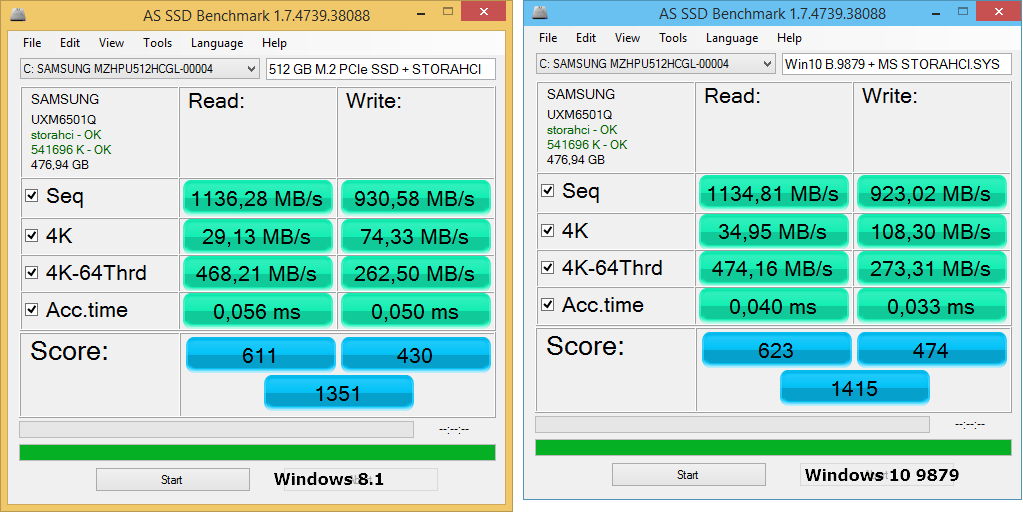Open Language menu in Windows 10 window
This screenshot has width=1023, height=512.
click(733, 38)
